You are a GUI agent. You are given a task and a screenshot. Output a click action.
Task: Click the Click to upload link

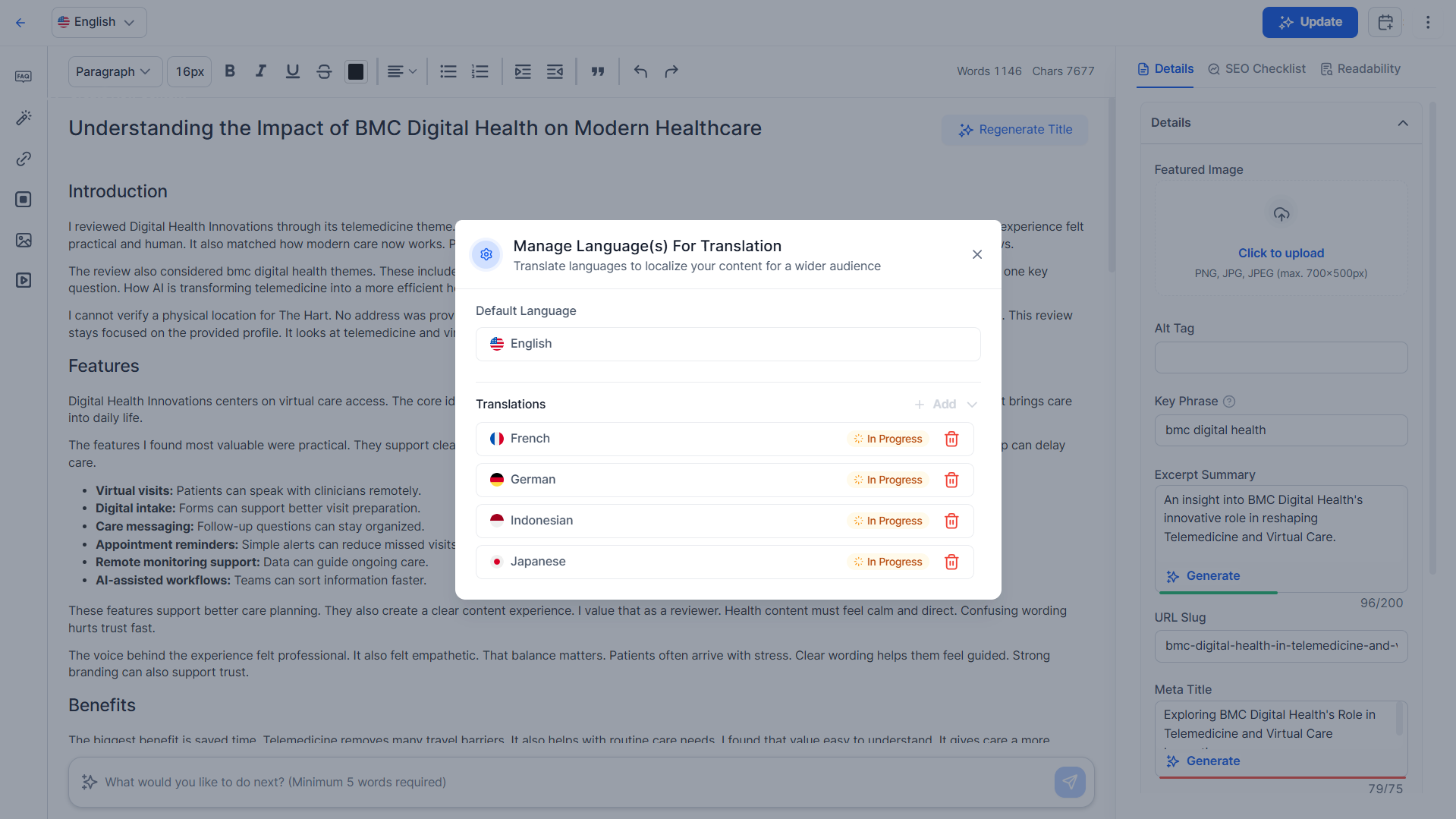tap(1281, 254)
